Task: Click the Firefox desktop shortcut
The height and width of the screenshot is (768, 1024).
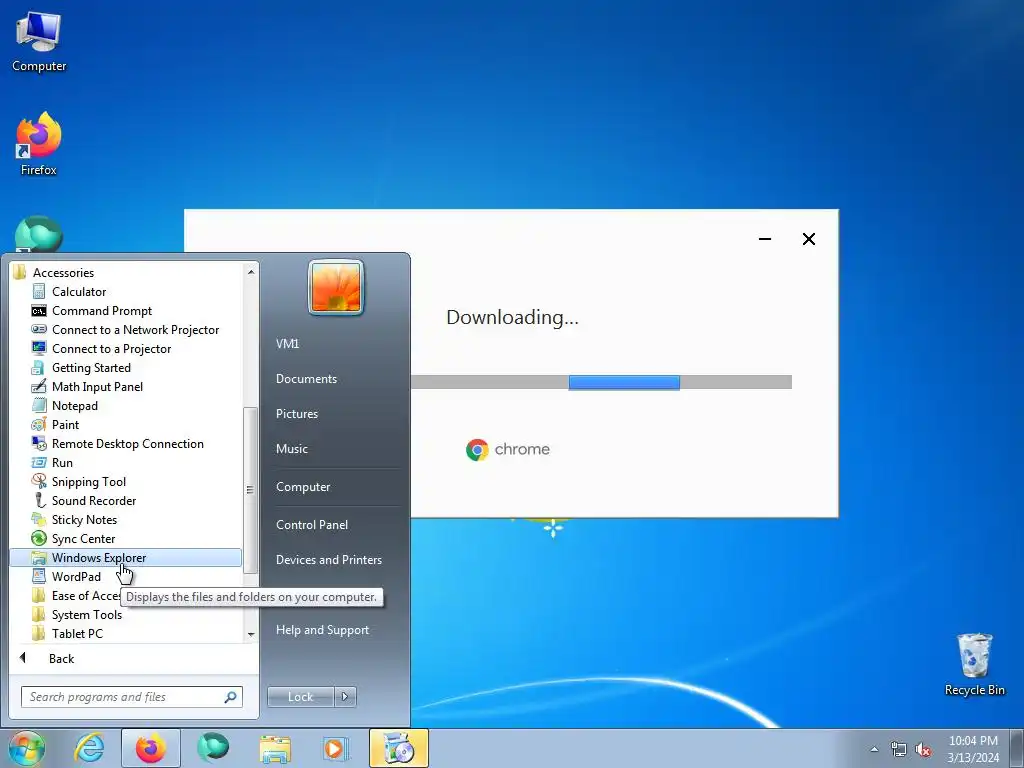Action: [39, 144]
